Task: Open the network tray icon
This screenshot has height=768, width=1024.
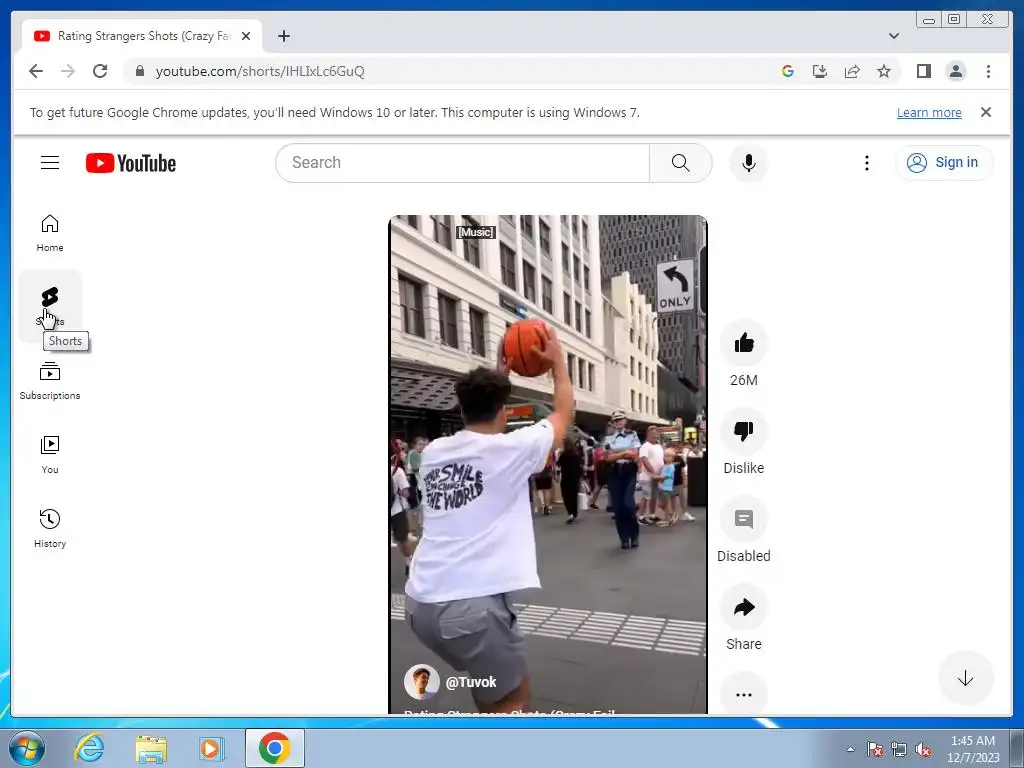Action: [899, 750]
